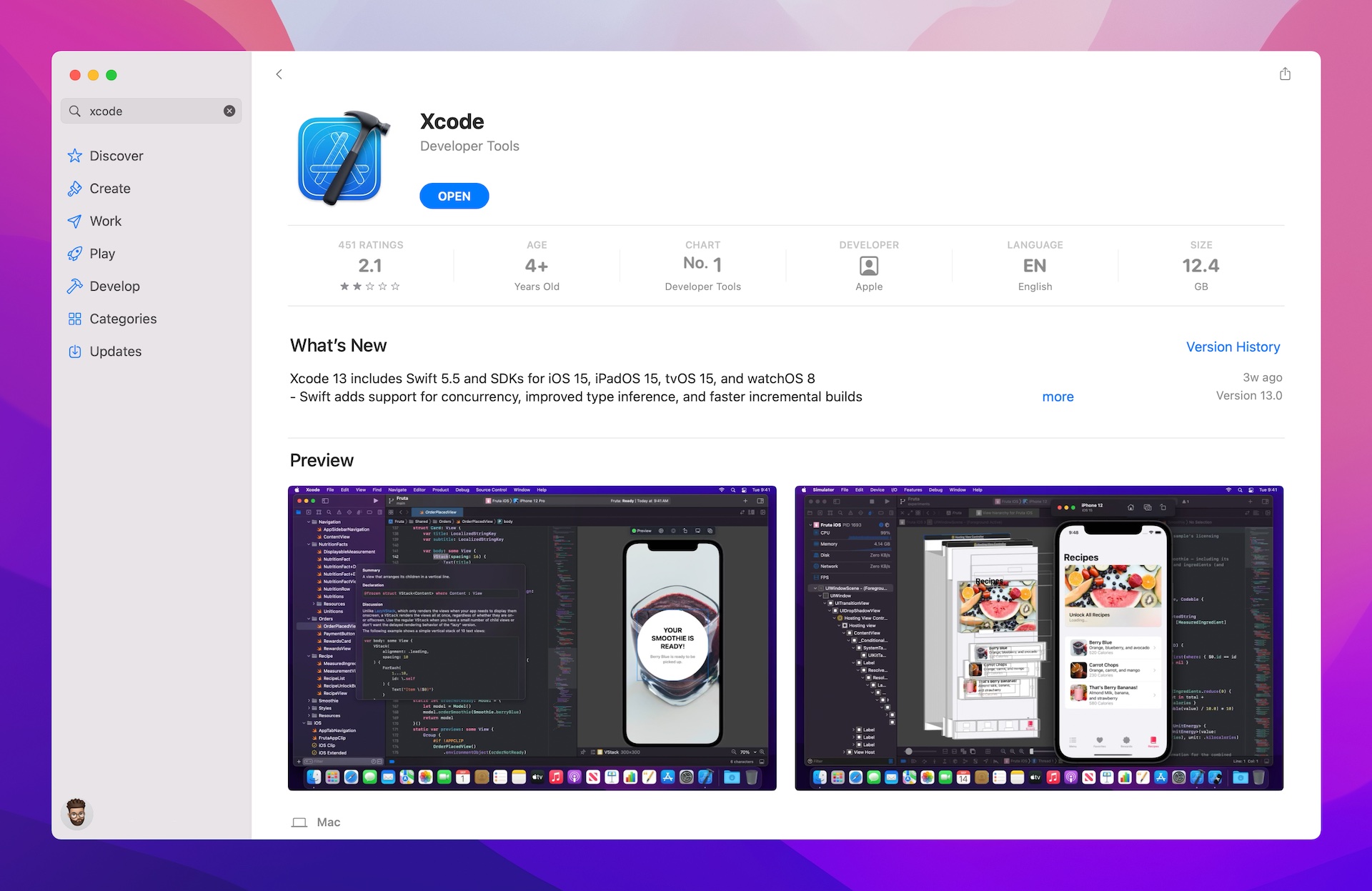1372x891 pixels.
Task: Click the search input field
Action: click(x=151, y=111)
